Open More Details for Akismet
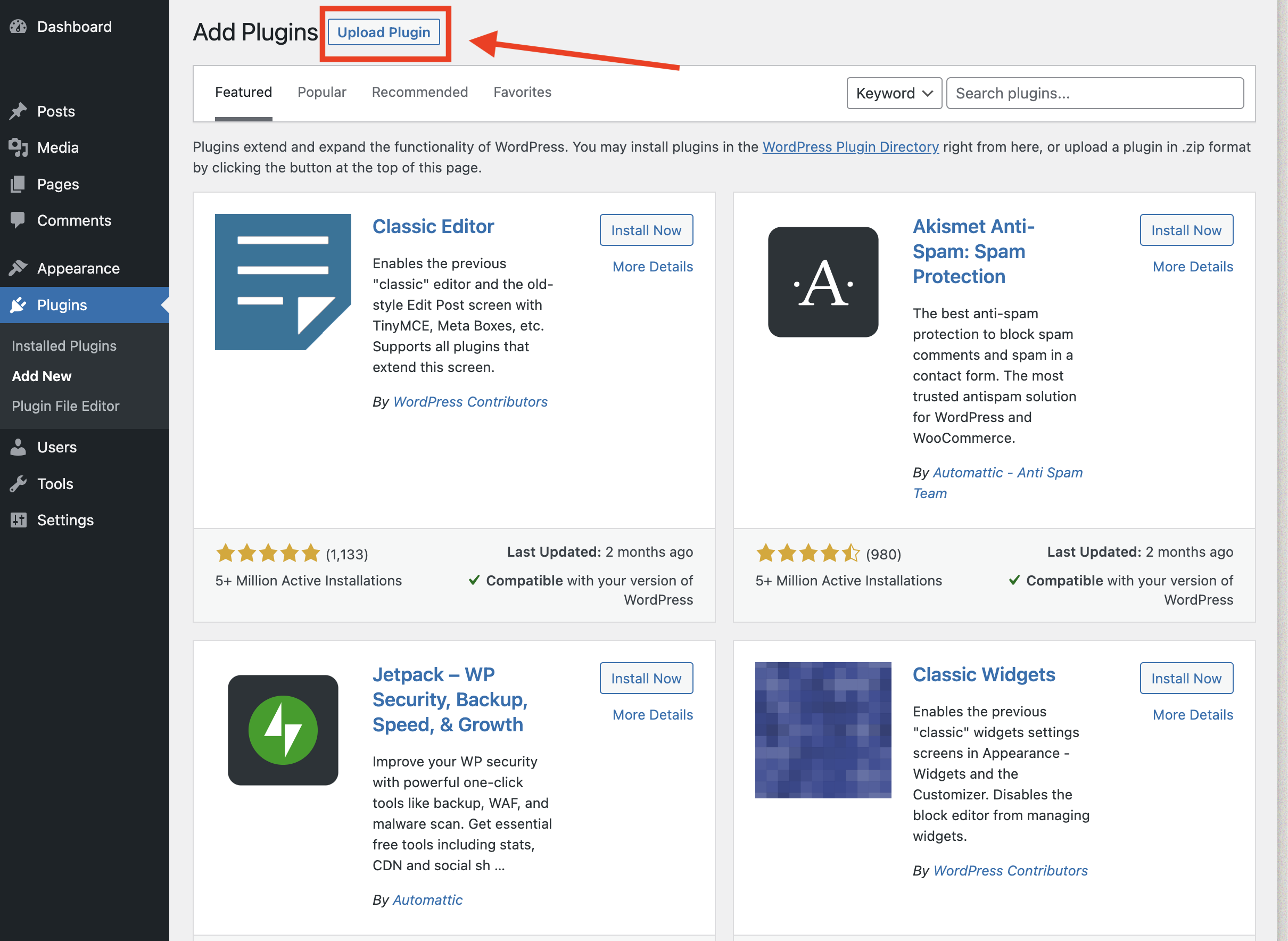 [1193, 267]
